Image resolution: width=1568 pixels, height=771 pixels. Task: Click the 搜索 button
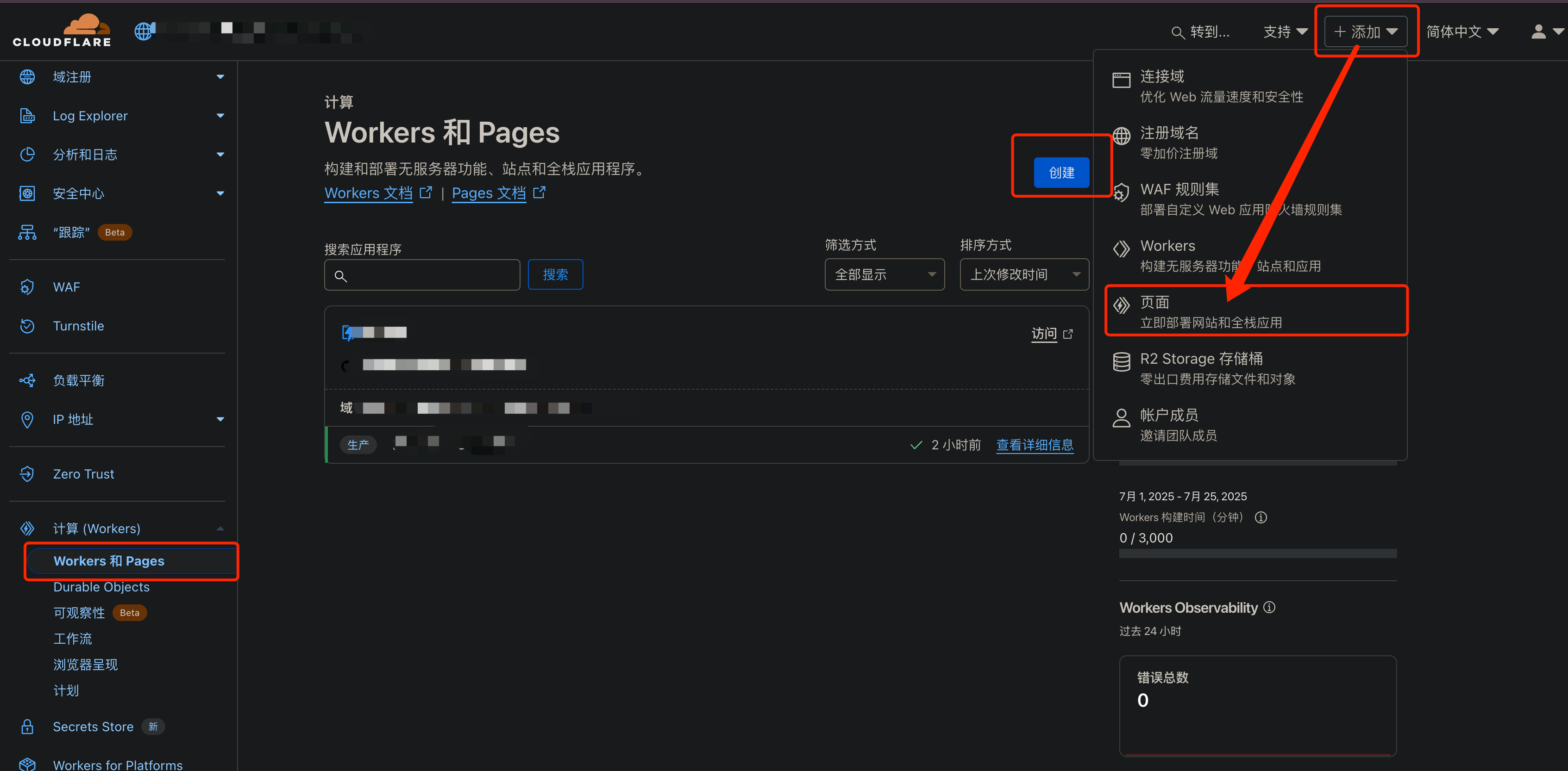[555, 274]
